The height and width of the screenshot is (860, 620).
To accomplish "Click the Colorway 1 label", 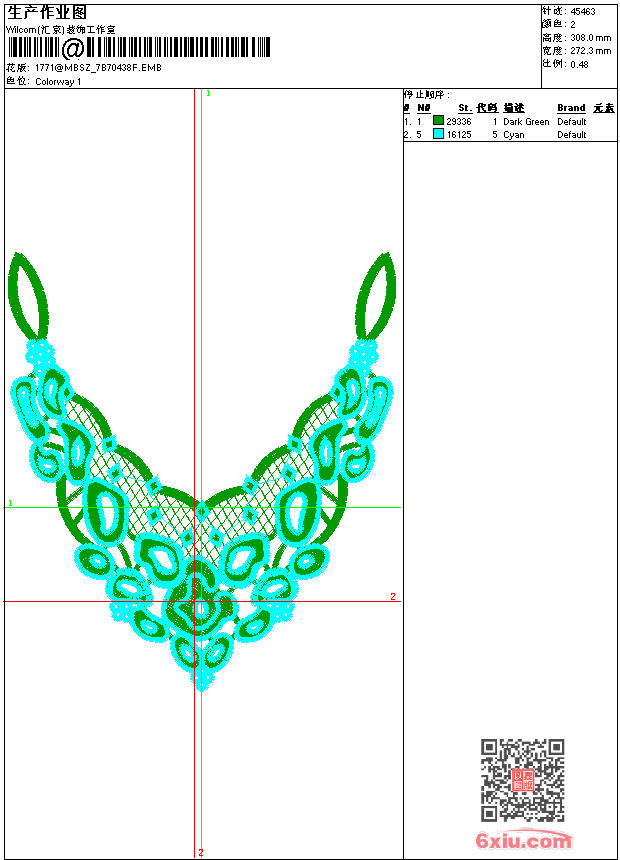I will pos(58,81).
